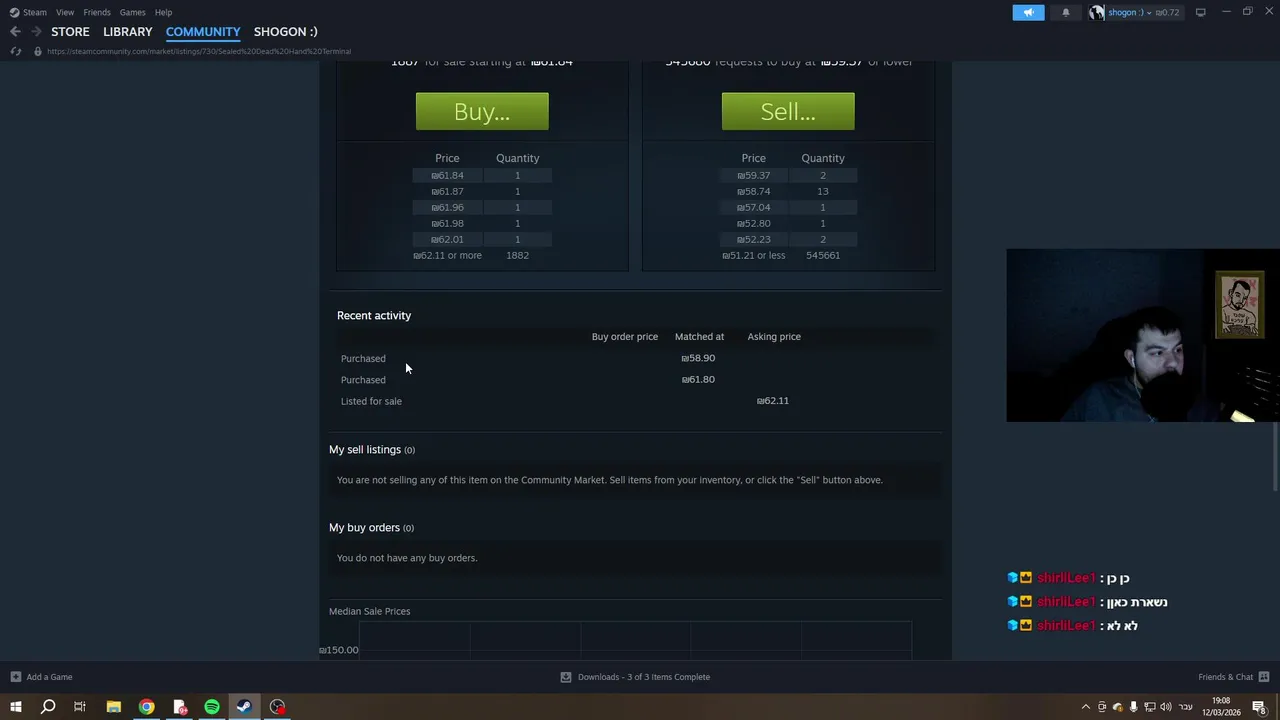Open Downloads - 3 of 3 Items Complete

pos(644,677)
